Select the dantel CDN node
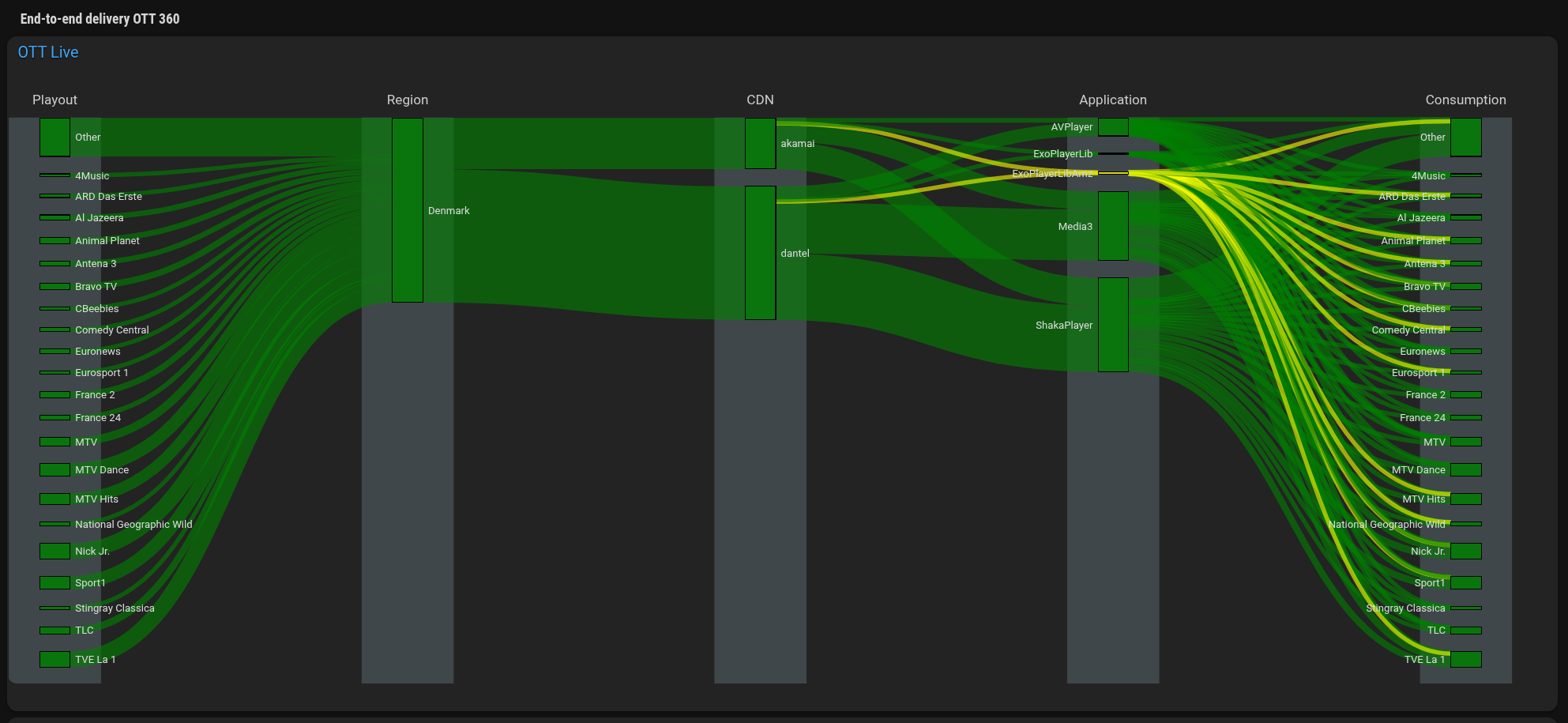 (760, 253)
